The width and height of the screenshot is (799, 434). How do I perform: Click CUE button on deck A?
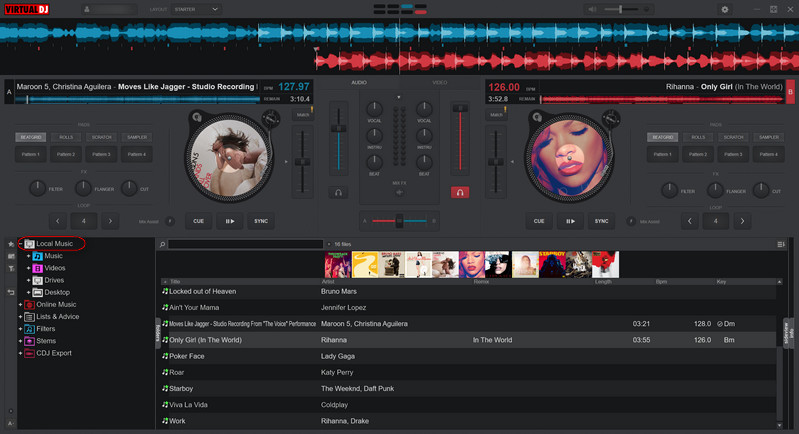coord(198,221)
